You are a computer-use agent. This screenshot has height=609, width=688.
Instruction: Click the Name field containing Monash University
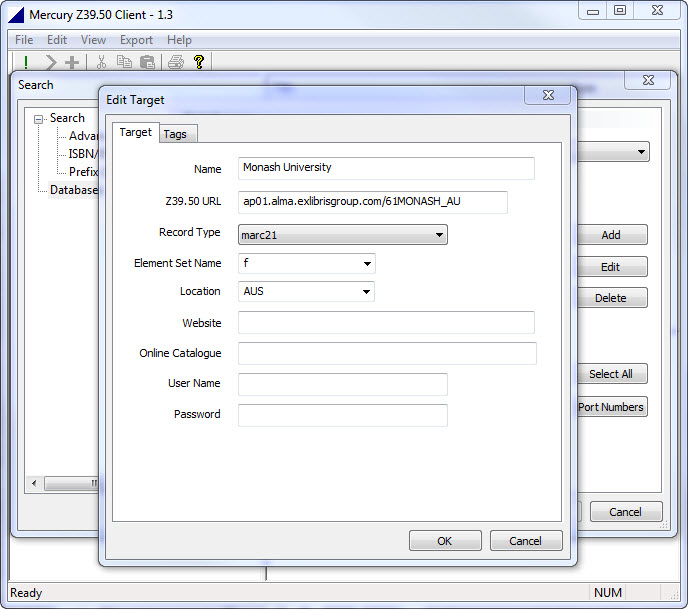[x=386, y=168]
